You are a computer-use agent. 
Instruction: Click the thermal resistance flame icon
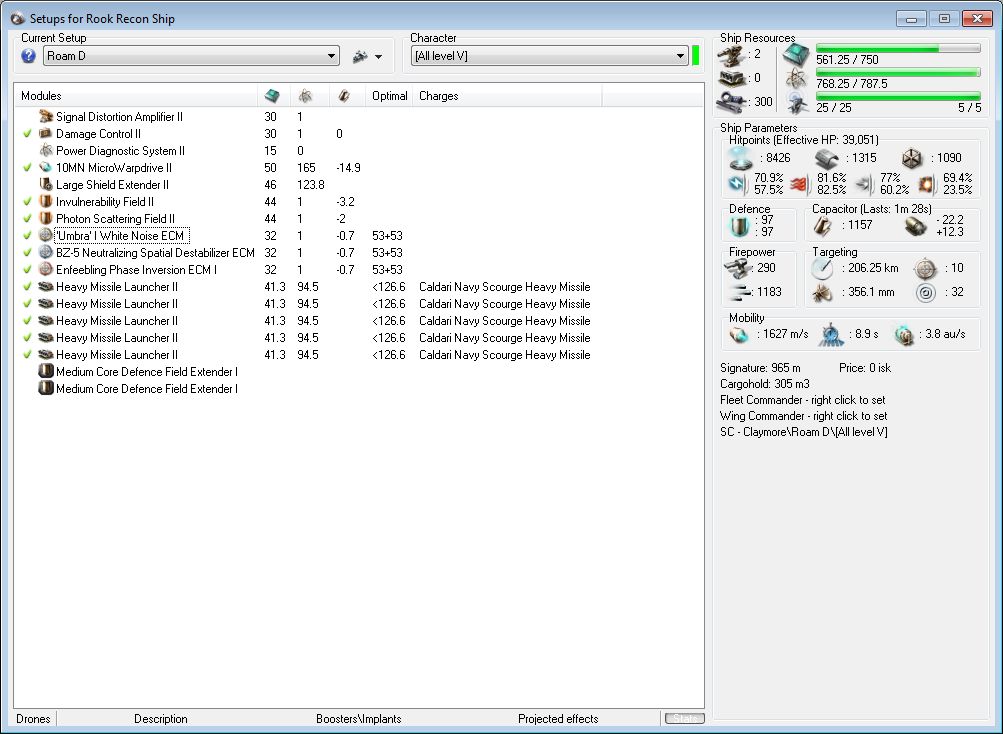coord(798,185)
